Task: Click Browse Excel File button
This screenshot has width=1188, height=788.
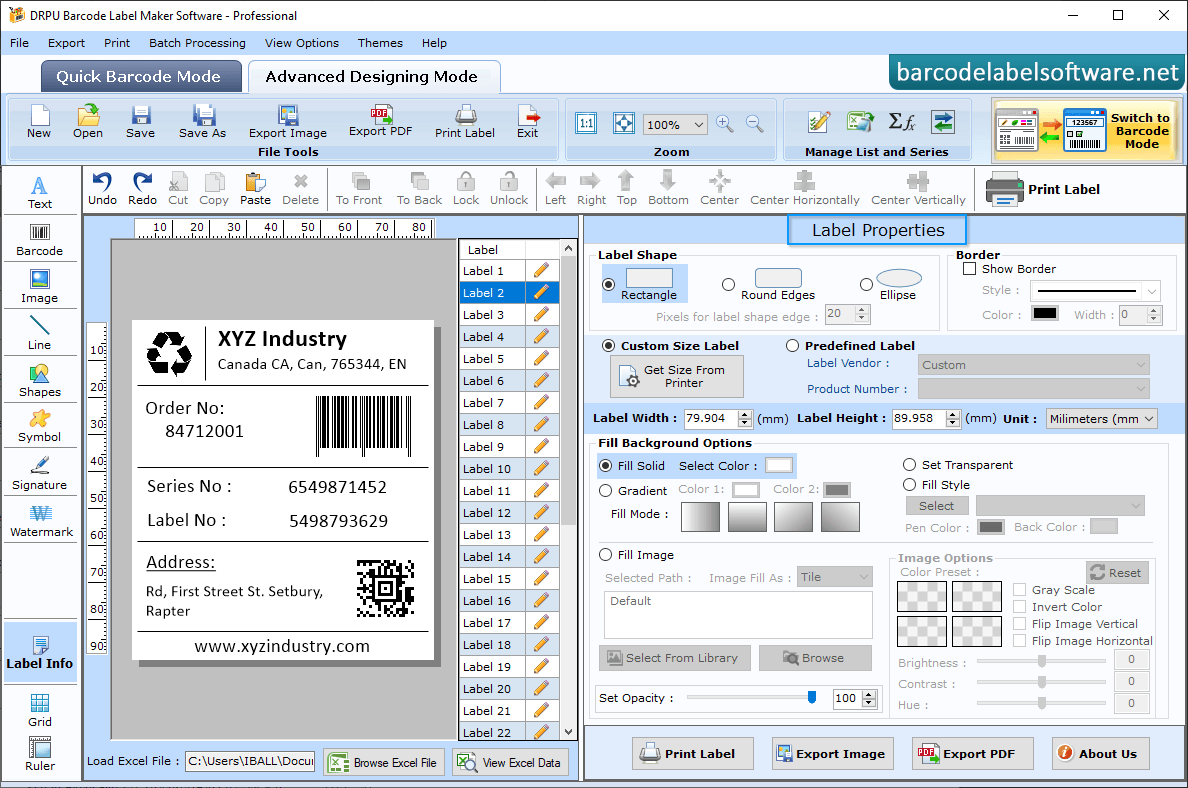Action: coord(384,762)
